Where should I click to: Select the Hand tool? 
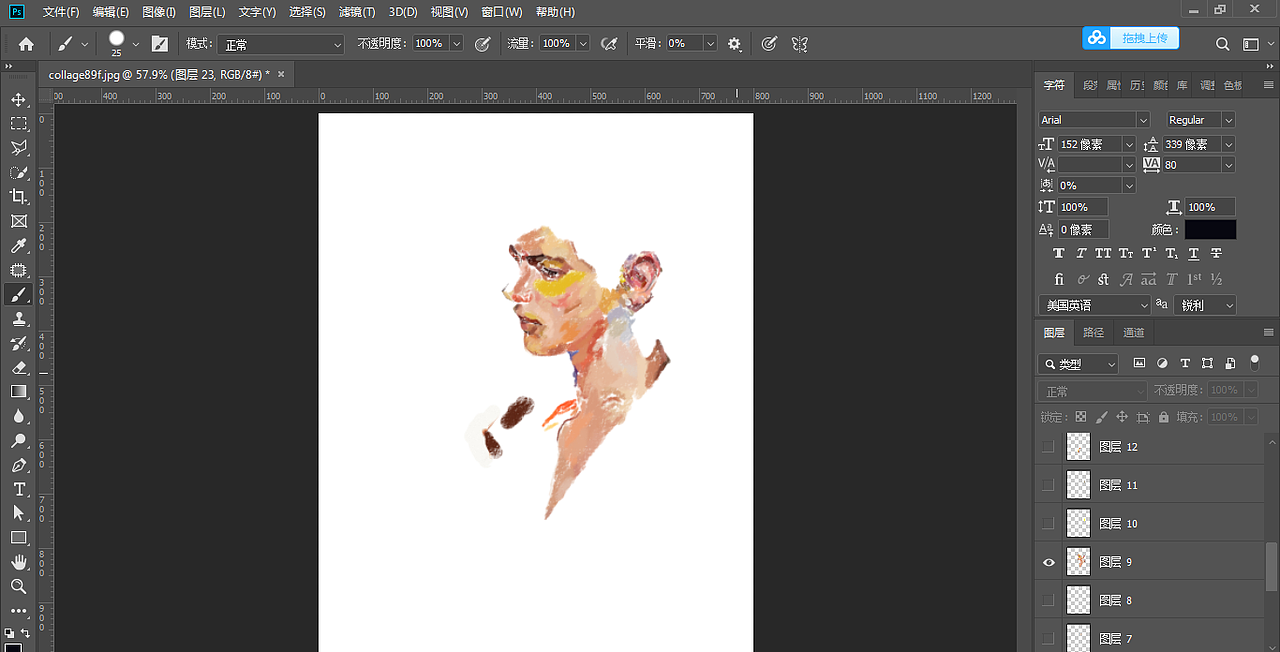19,562
